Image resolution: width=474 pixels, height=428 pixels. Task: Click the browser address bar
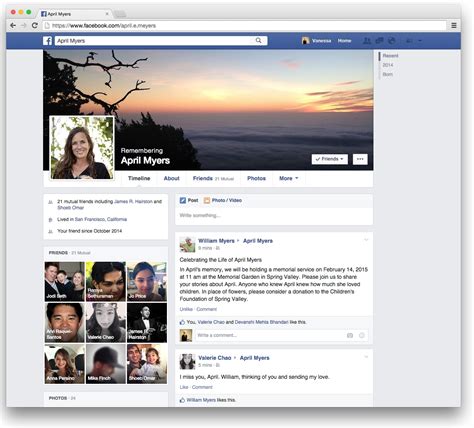(244, 25)
